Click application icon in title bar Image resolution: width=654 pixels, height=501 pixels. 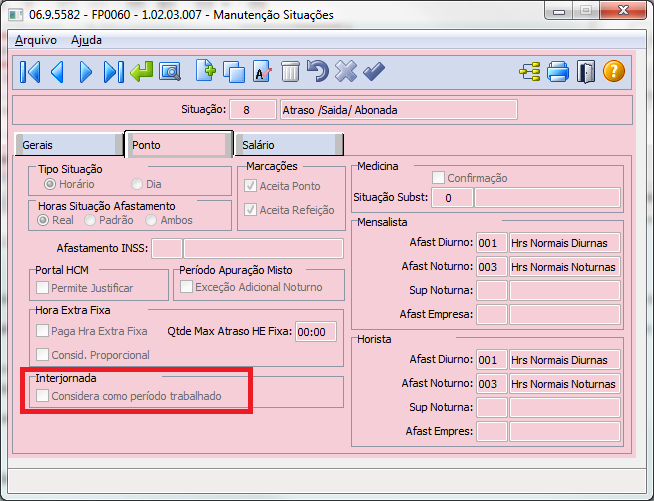[15, 15]
